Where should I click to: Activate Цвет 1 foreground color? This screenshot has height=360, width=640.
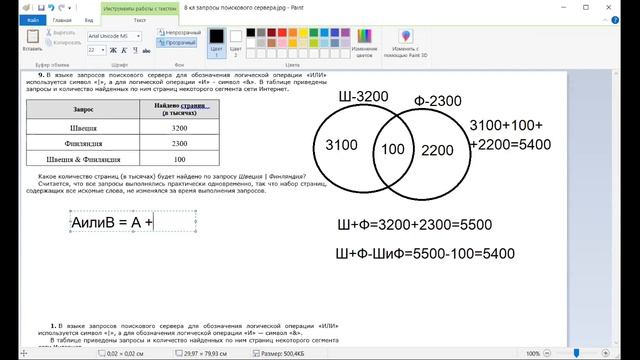[217, 43]
